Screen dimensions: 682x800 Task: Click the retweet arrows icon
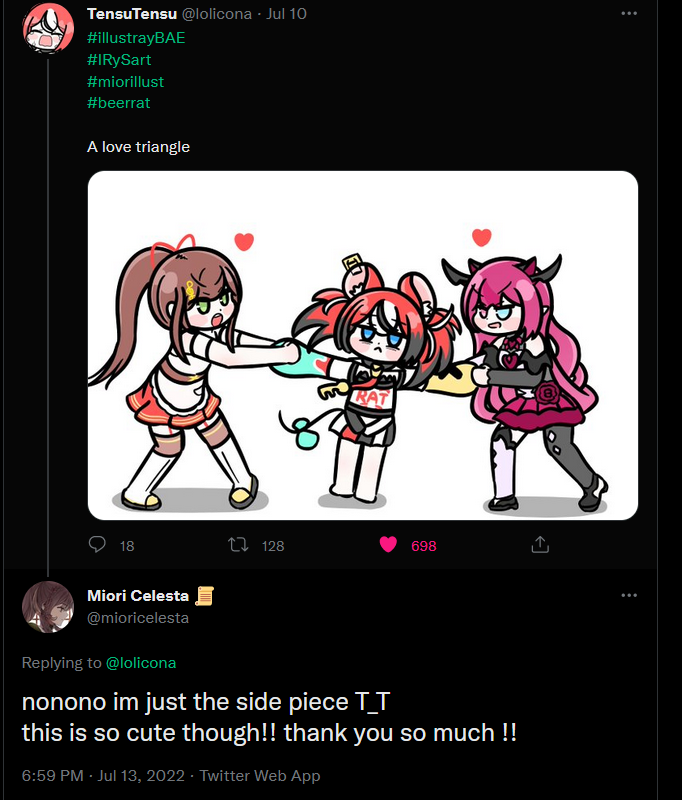(x=238, y=545)
